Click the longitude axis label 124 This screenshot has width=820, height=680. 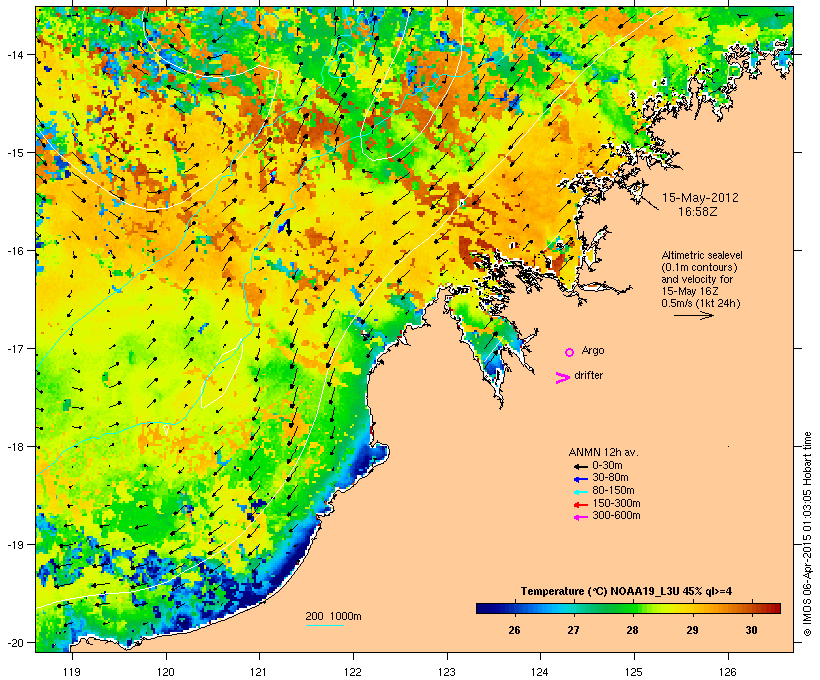click(x=540, y=672)
